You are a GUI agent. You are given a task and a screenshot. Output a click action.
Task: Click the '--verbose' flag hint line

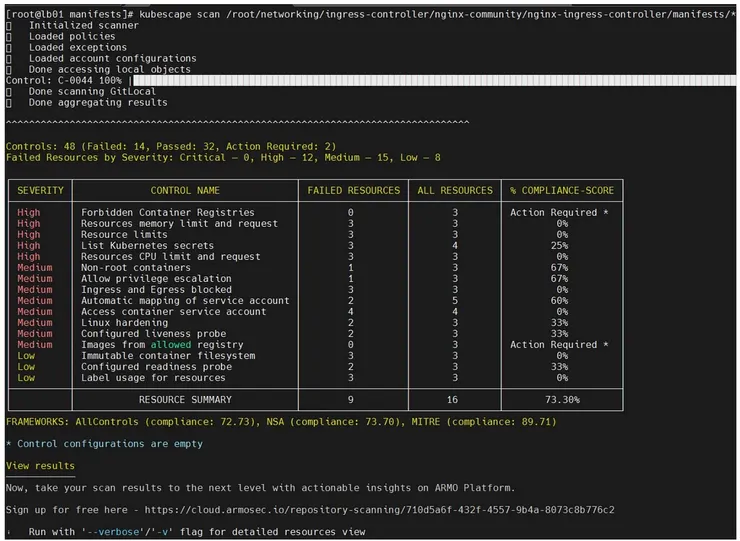197,532
